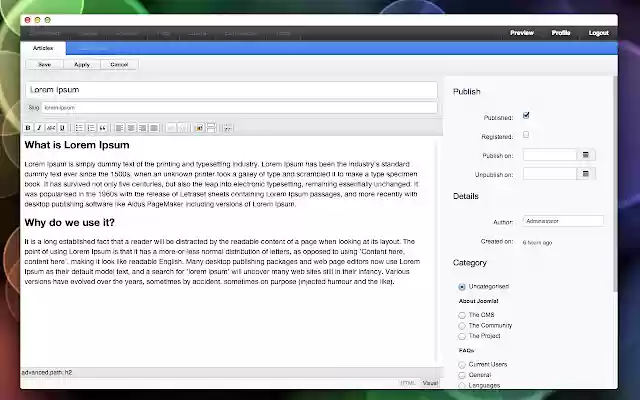
Task: Switch editor to HTML mode
Action: (408, 383)
